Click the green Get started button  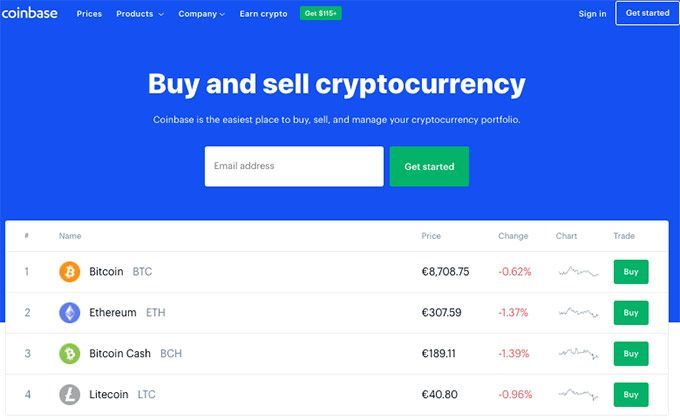pos(429,167)
